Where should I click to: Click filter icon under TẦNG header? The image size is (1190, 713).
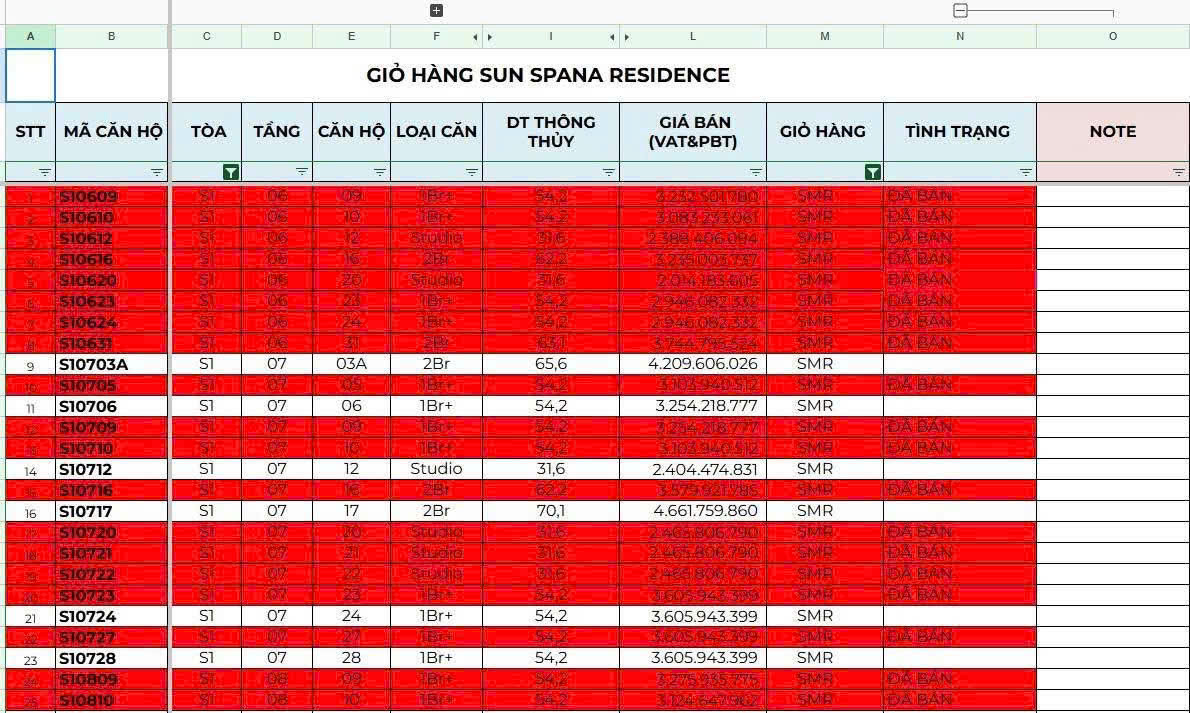[x=302, y=172]
